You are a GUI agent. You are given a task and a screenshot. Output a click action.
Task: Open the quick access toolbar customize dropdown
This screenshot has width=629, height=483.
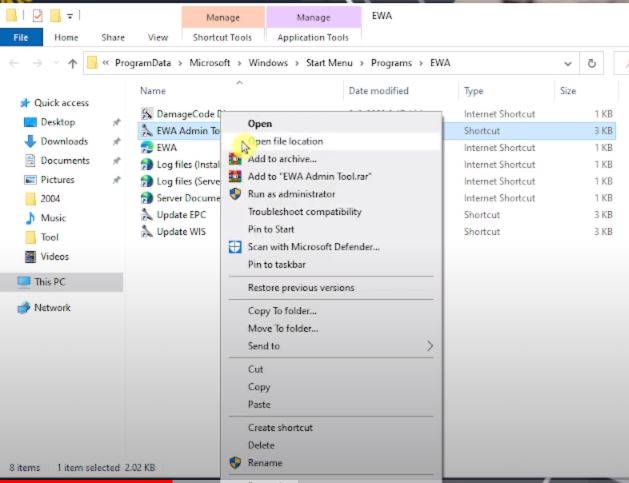click(70, 16)
